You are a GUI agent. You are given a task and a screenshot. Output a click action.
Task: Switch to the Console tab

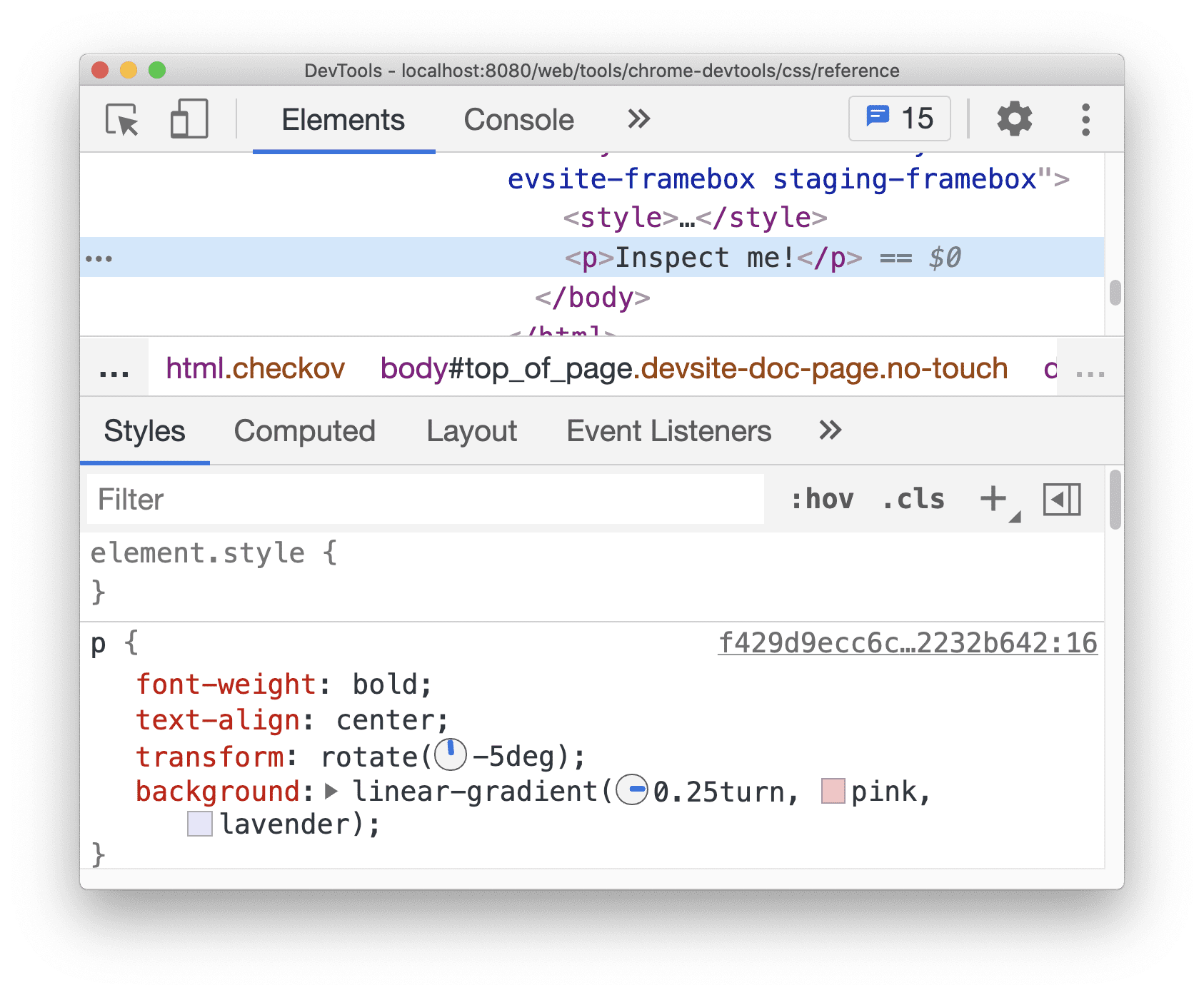click(x=518, y=120)
